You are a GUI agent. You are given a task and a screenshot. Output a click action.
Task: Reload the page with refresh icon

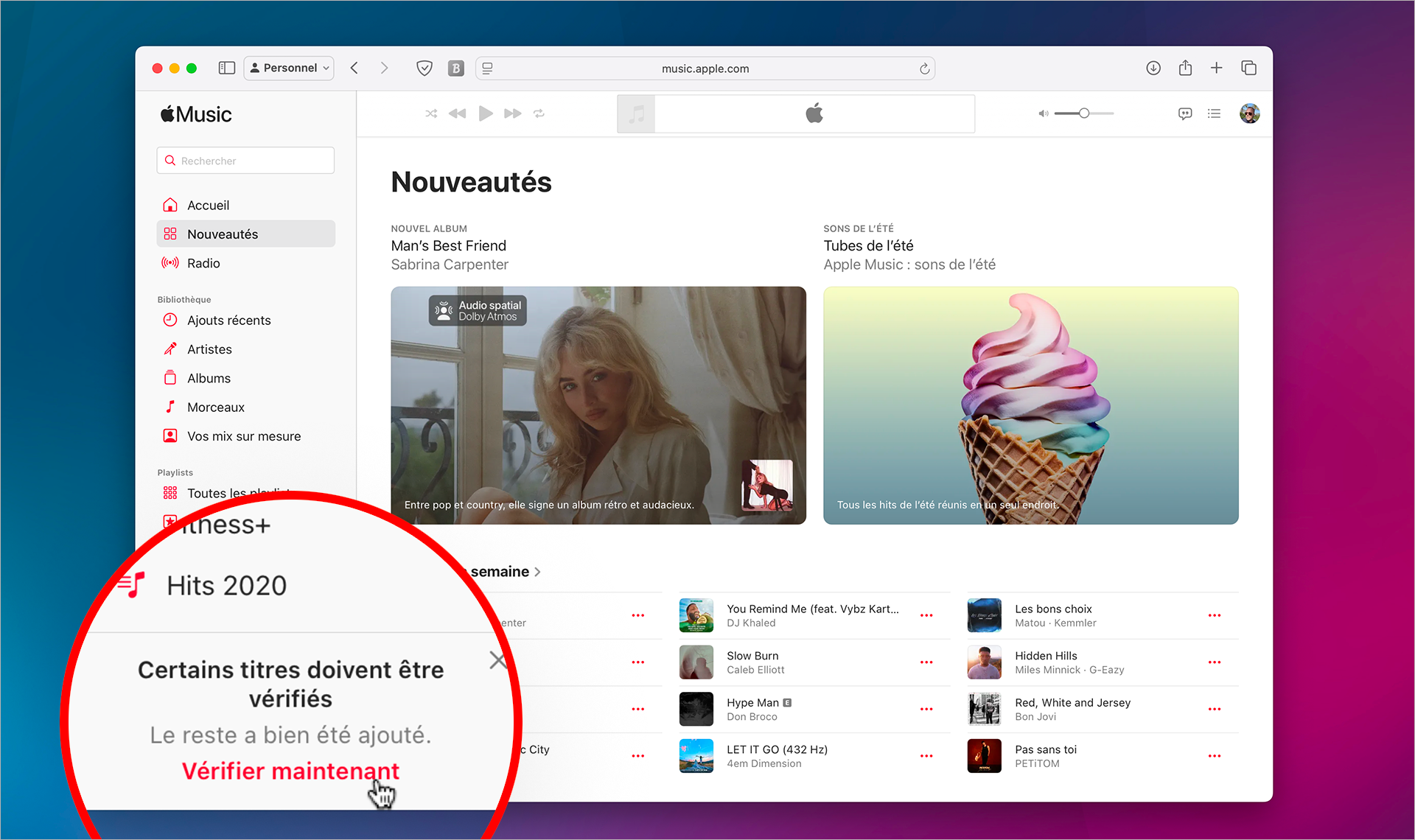(x=924, y=69)
